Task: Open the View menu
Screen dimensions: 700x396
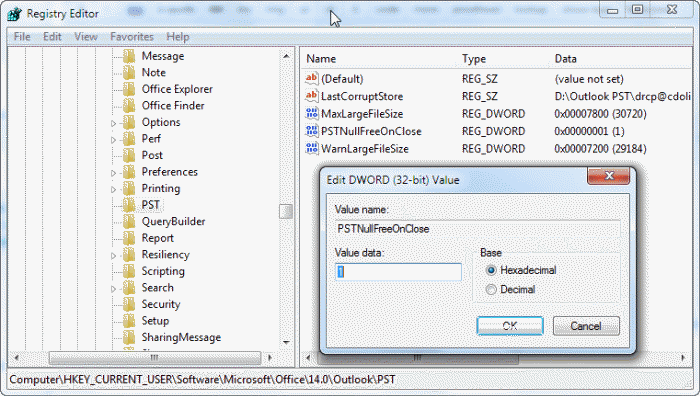Action: tap(86, 37)
